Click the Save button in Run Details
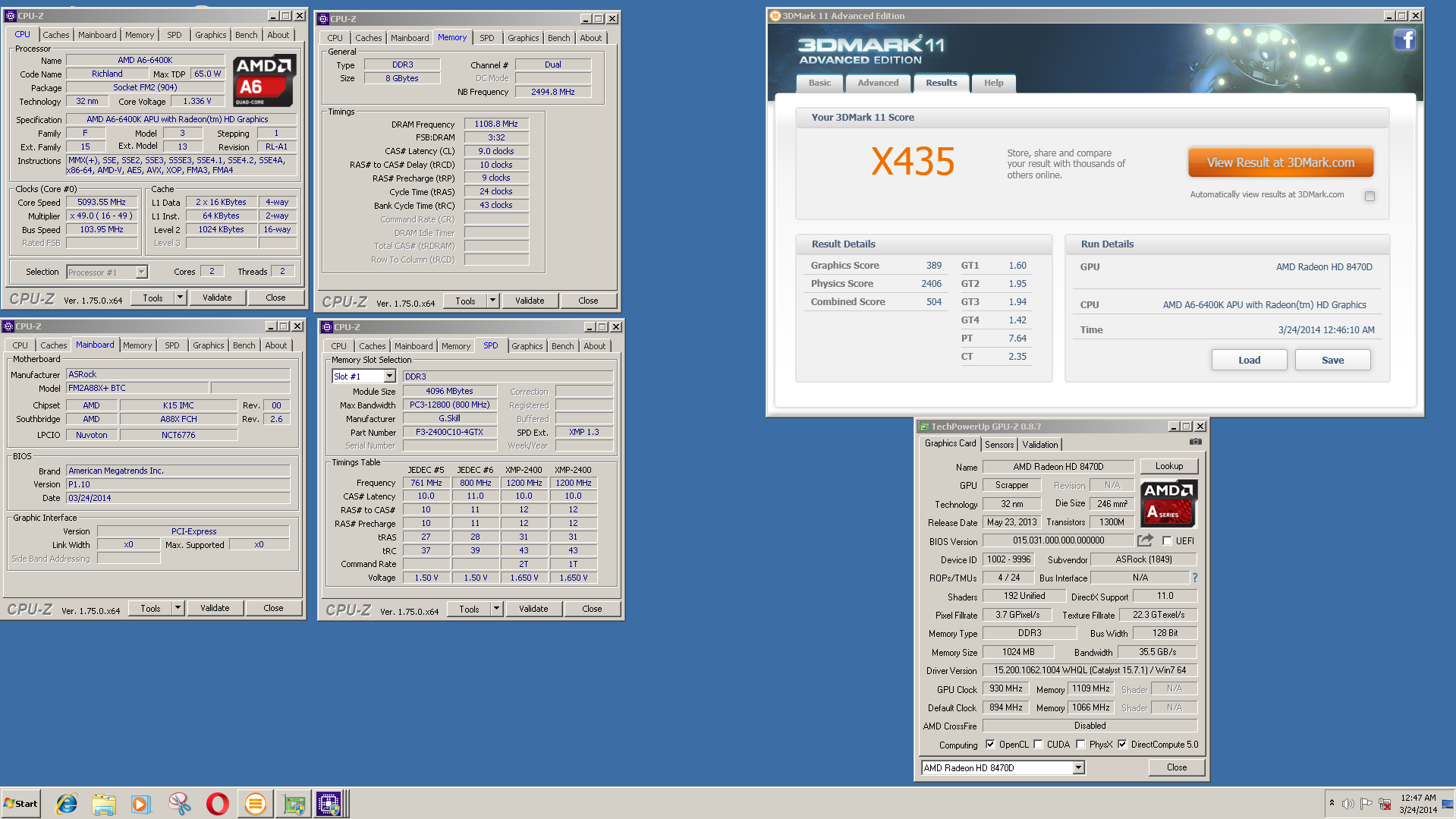Image resolution: width=1456 pixels, height=819 pixels. pyautogui.click(x=1332, y=360)
